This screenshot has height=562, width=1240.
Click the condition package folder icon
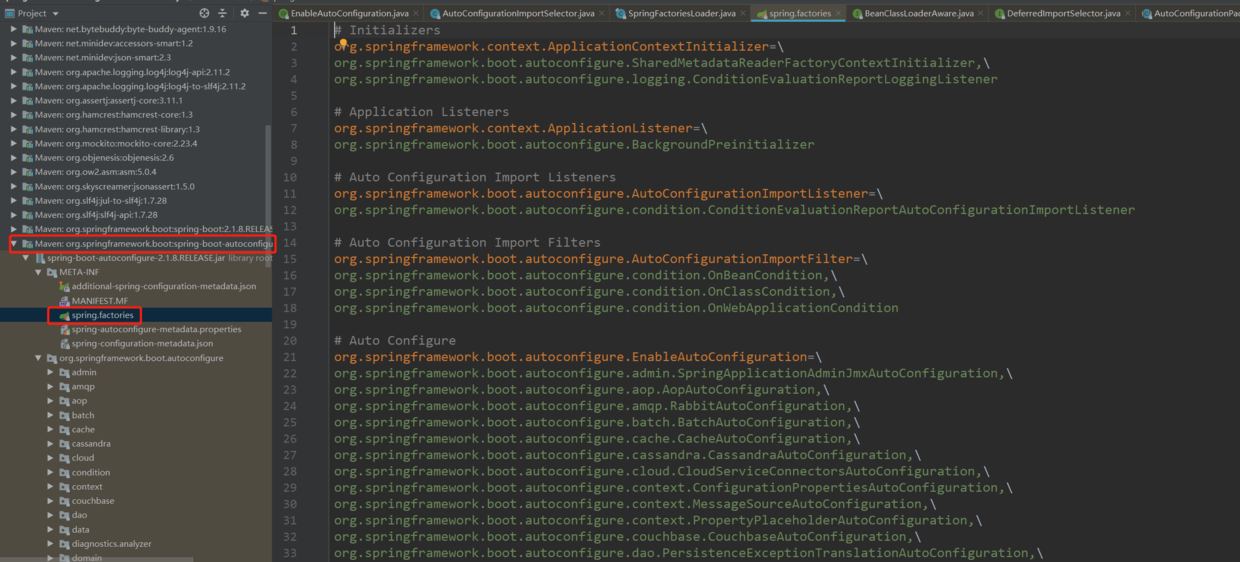click(63, 472)
